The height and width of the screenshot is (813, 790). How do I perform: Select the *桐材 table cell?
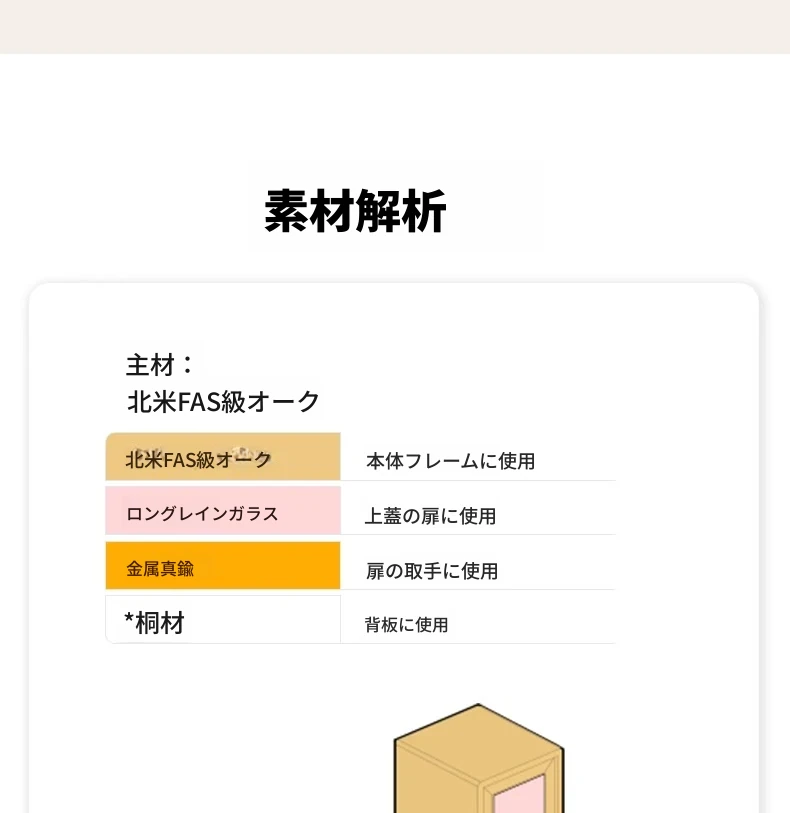click(222, 621)
